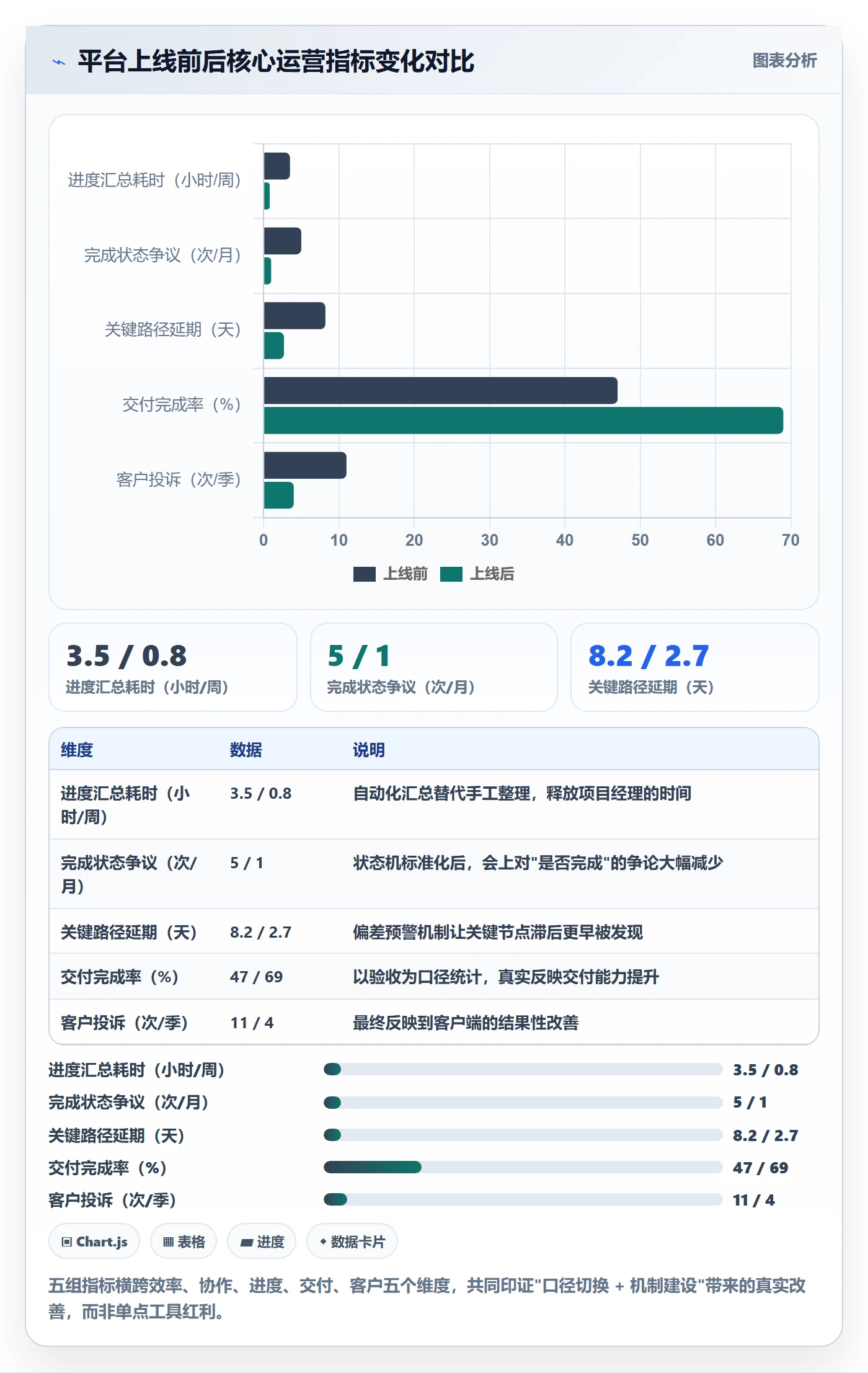Click the x-axis tick label 70
This screenshot has width=868, height=1373.
(x=790, y=540)
